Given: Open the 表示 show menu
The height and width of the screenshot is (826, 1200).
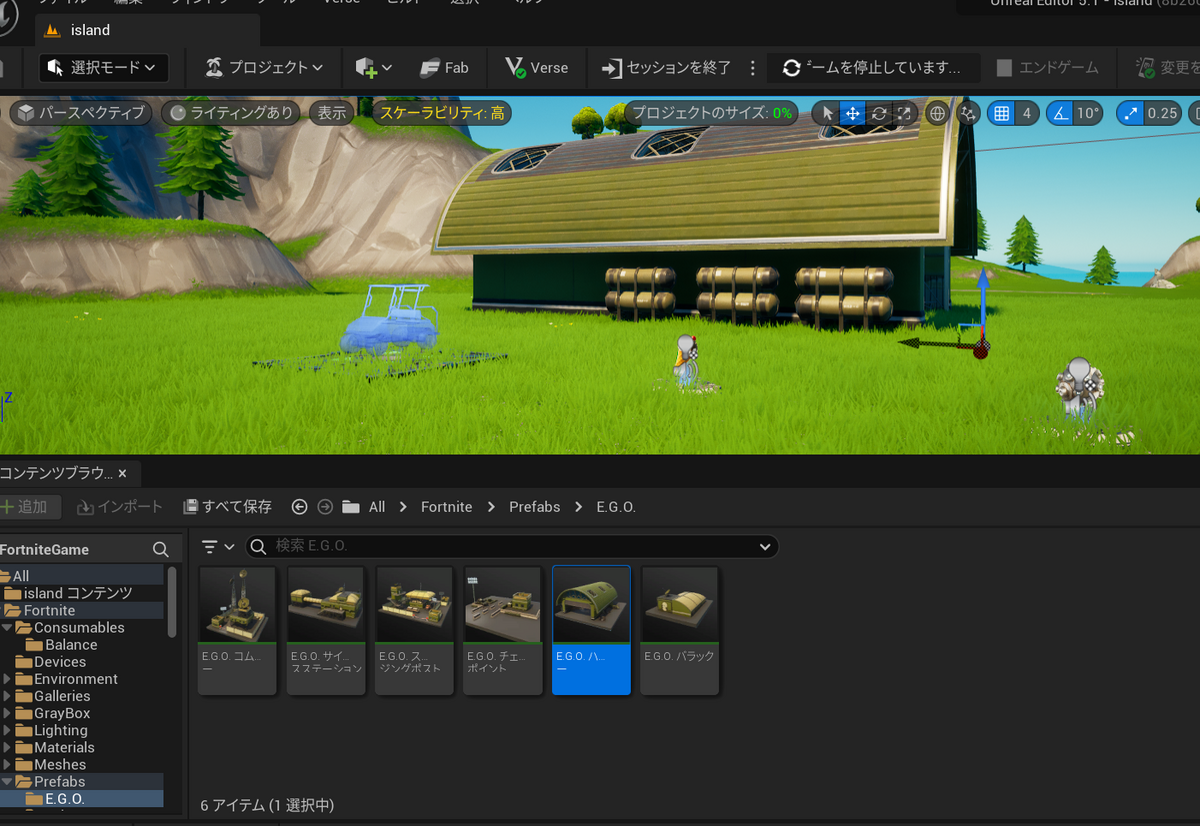Looking at the screenshot, I should click(332, 113).
